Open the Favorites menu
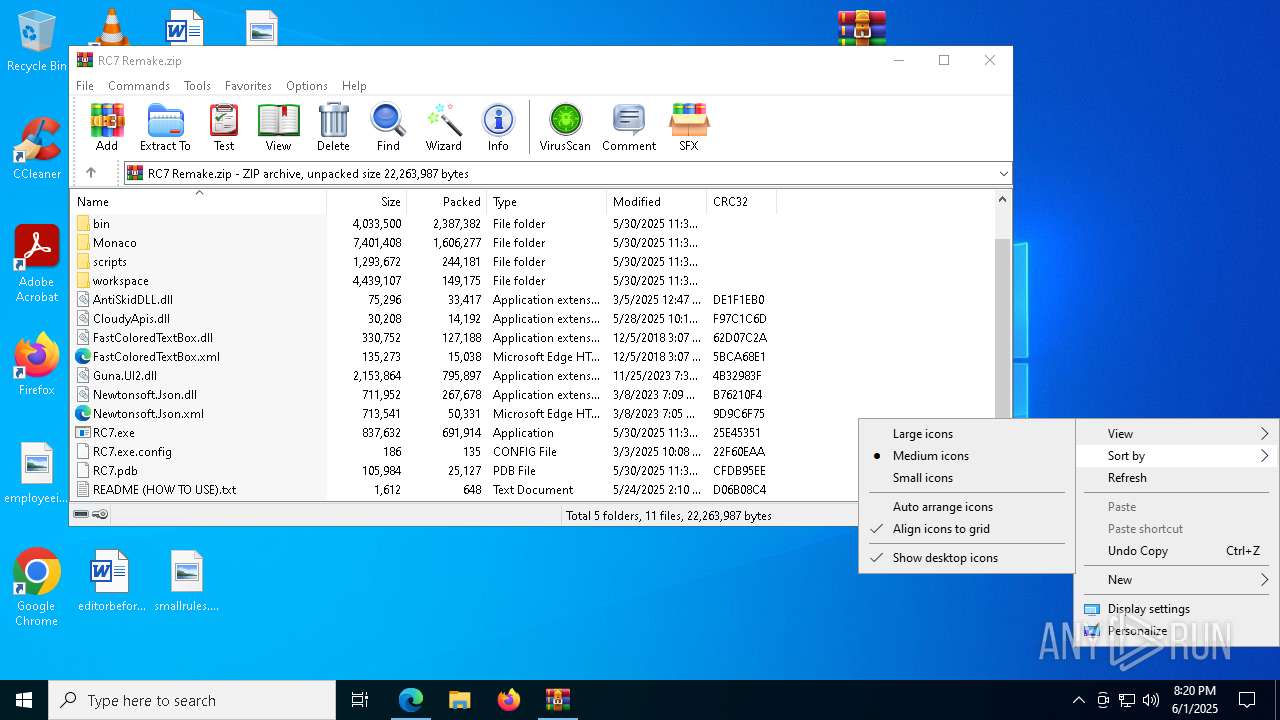The image size is (1280, 720). coord(248,86)
